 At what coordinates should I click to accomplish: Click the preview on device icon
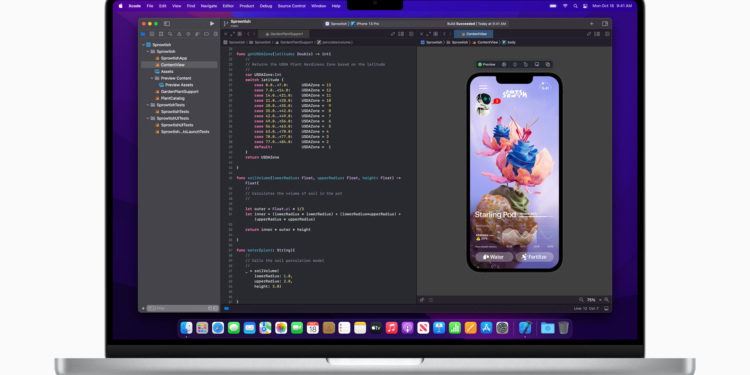coord(537,64)
